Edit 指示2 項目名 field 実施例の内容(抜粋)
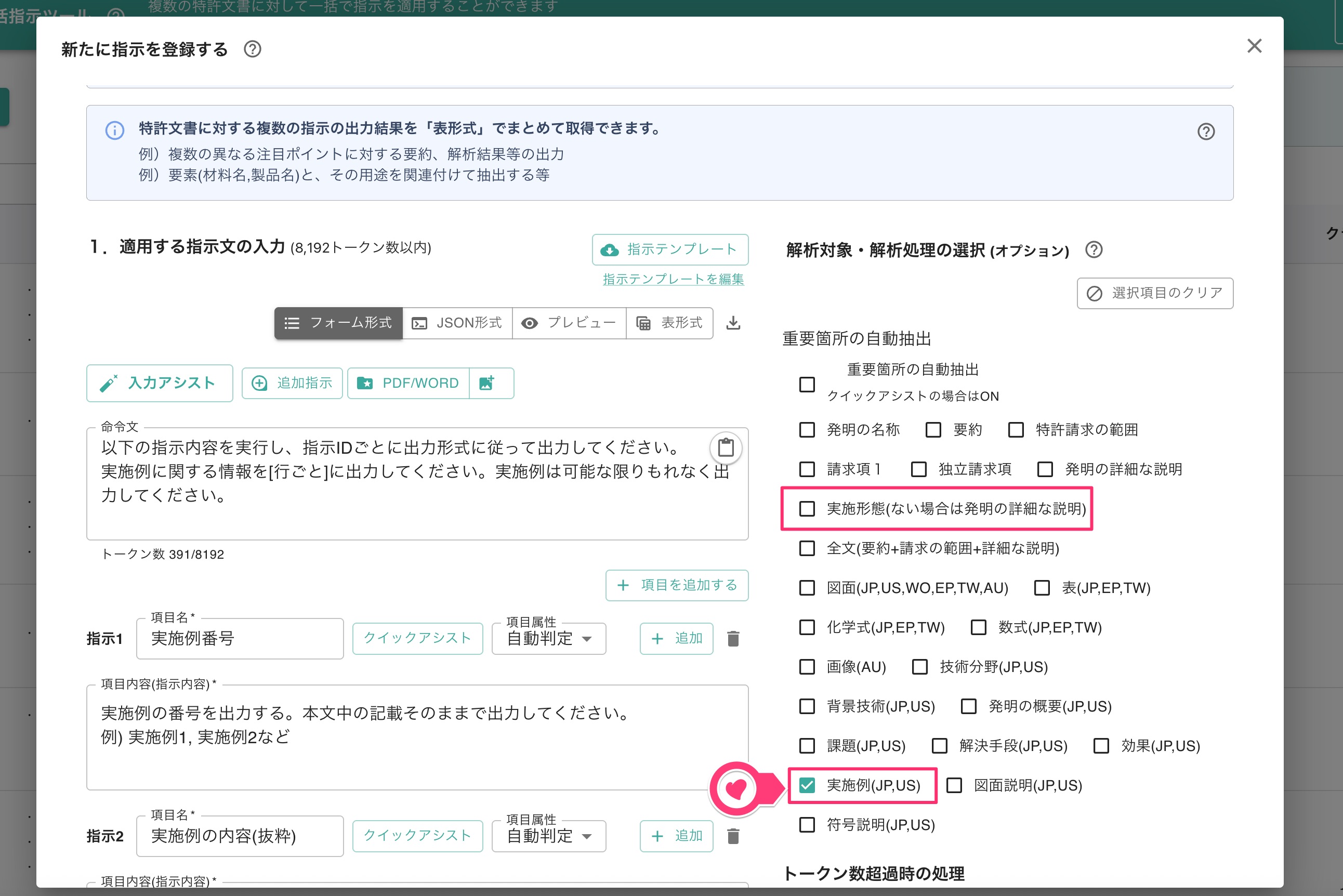The image size is (1343, 896). click(240, 836)
